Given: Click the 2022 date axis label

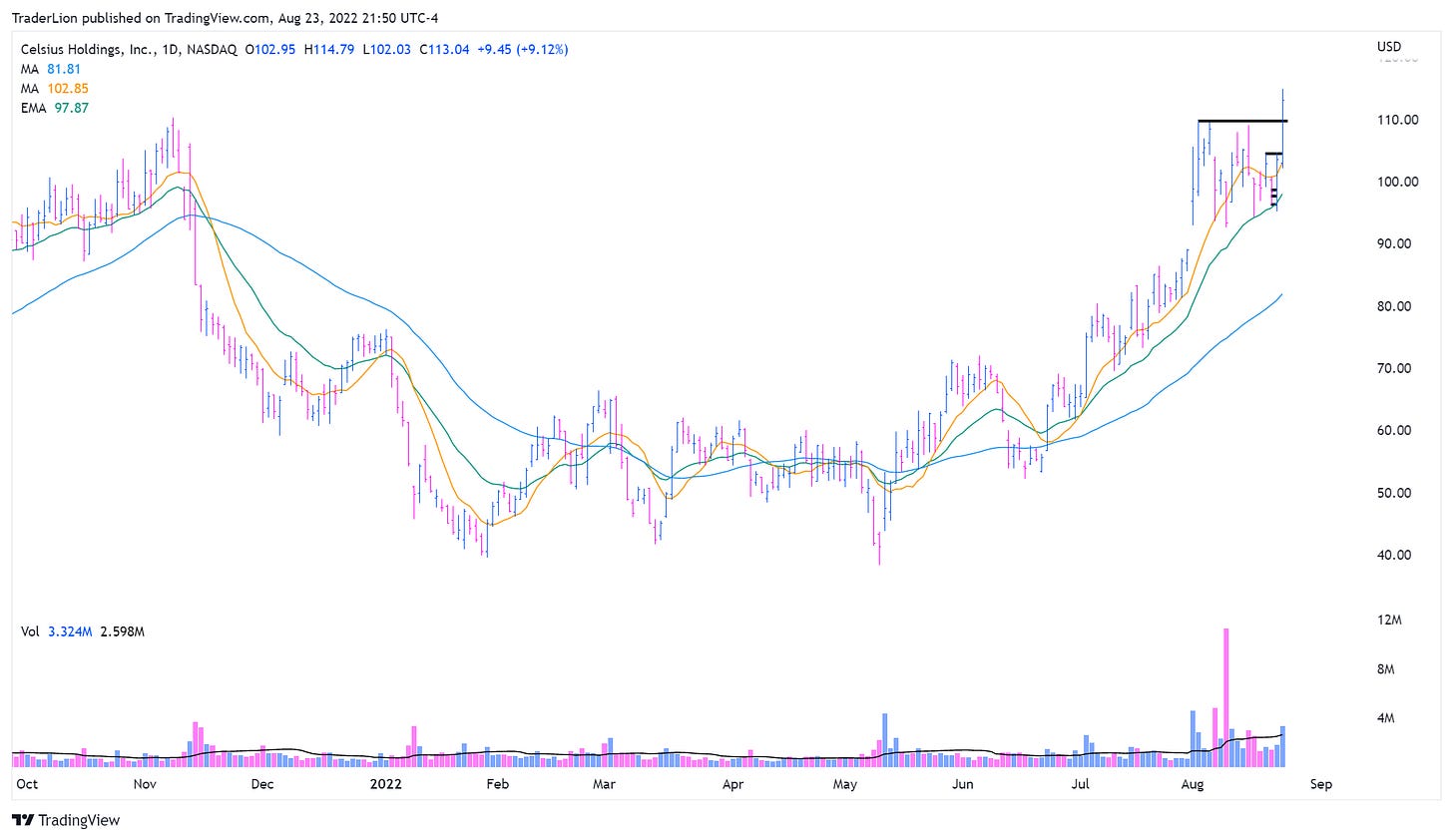Looking at the screenshot, I should click(x=385, y=784).
